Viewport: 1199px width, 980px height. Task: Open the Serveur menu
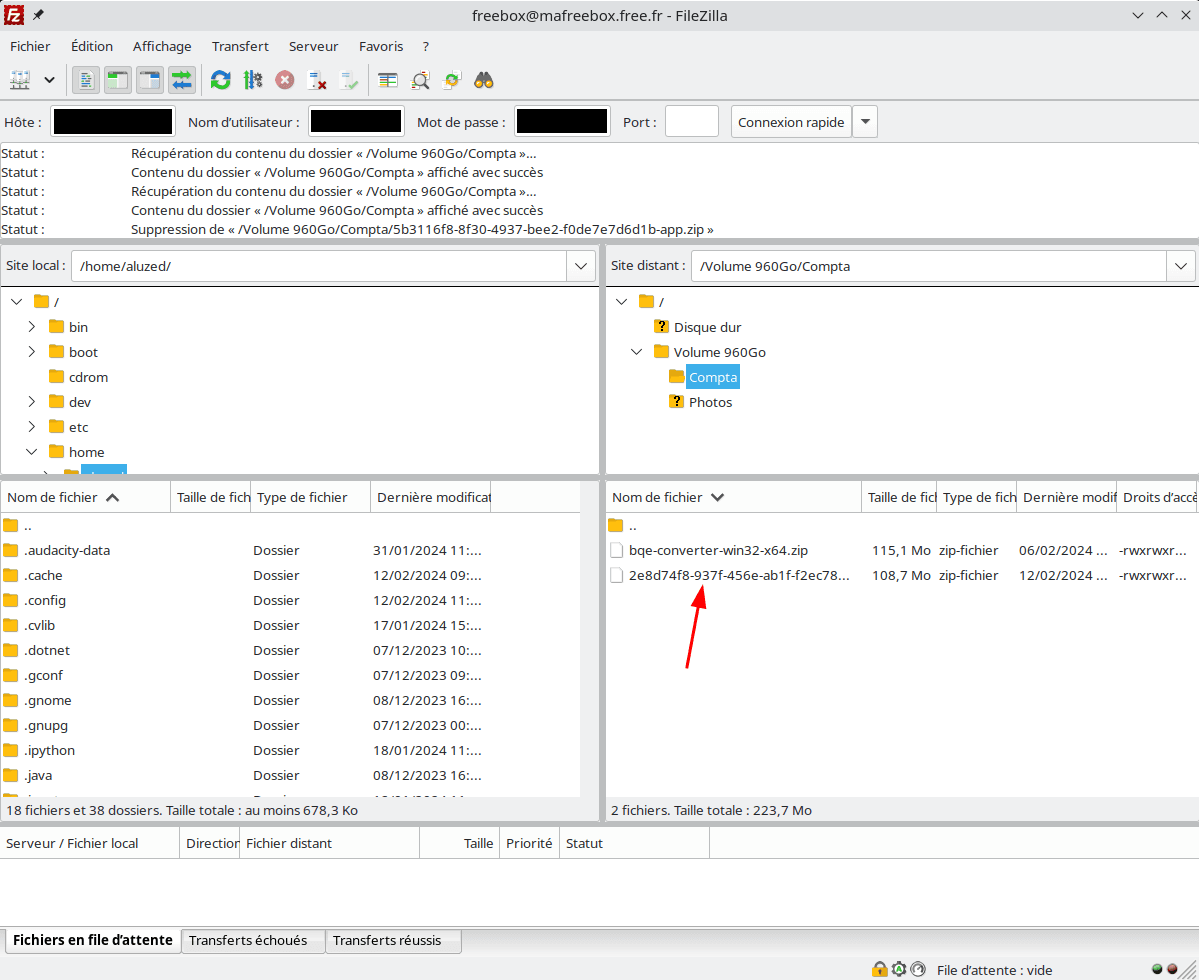tap(314, 46)
